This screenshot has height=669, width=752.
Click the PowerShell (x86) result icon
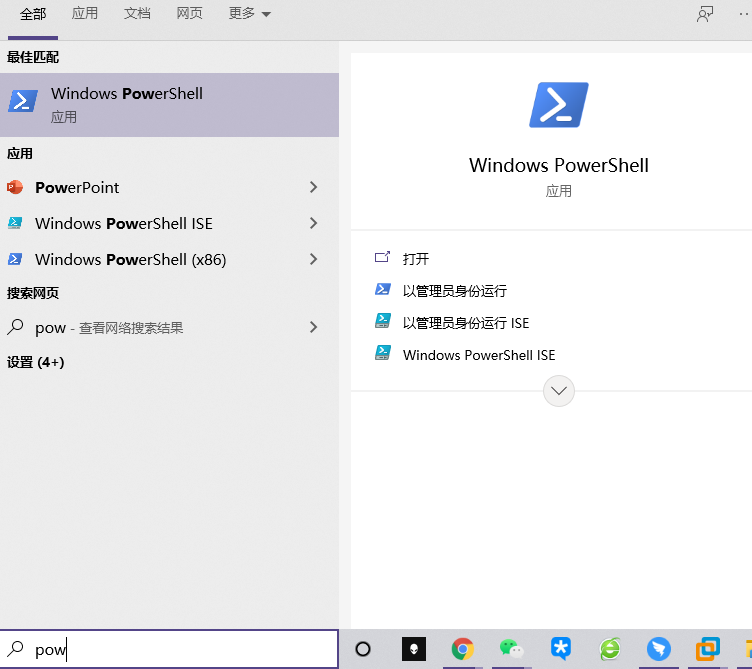click(x=15, y=259)
